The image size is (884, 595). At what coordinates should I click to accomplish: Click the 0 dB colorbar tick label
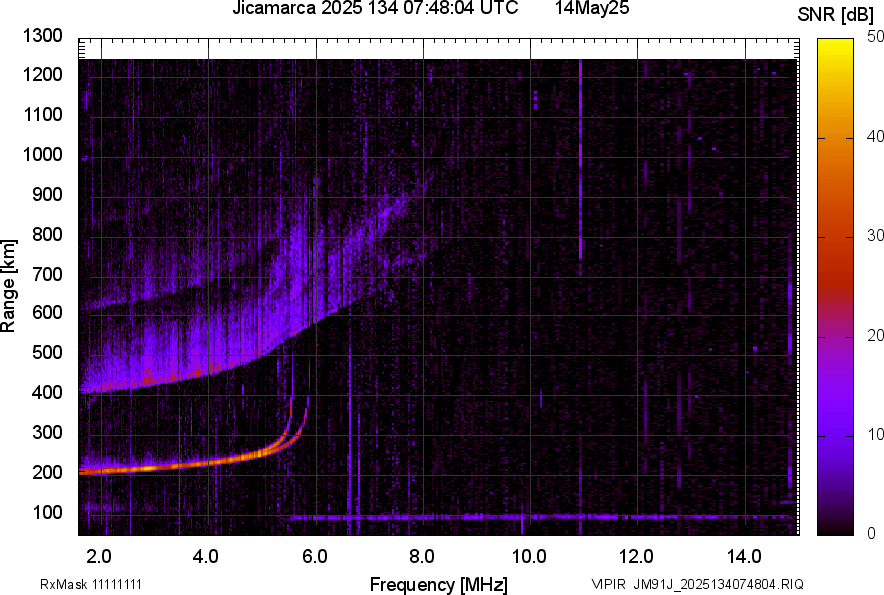(872, 533)
